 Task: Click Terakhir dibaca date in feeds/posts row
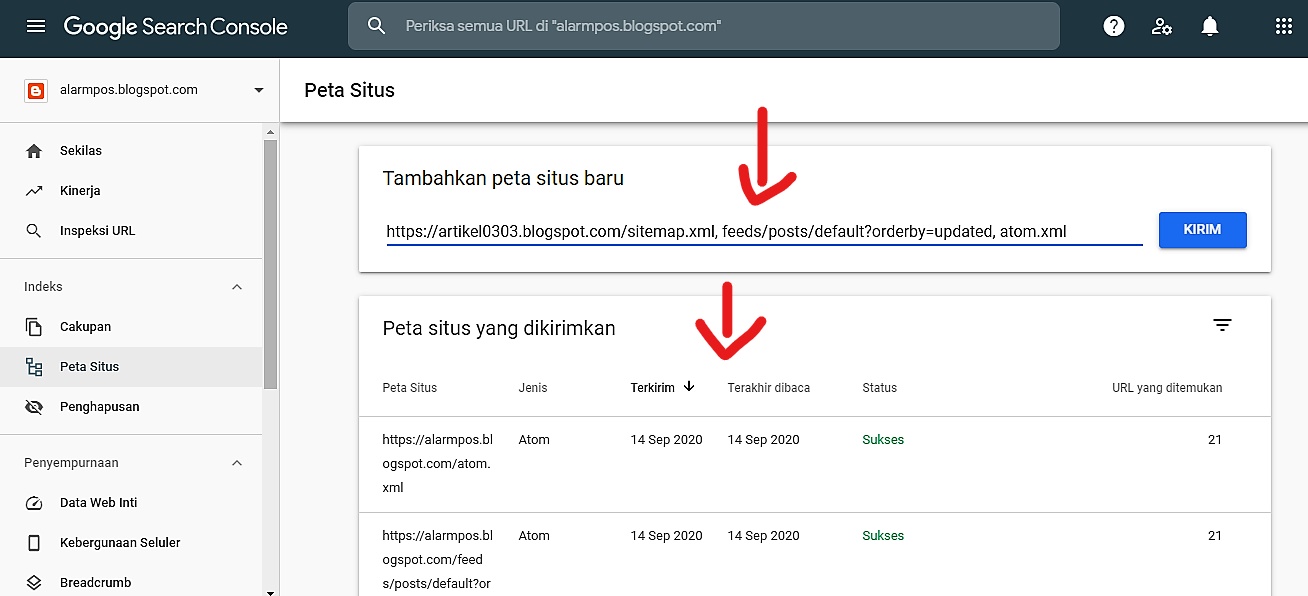coord(764,536)
